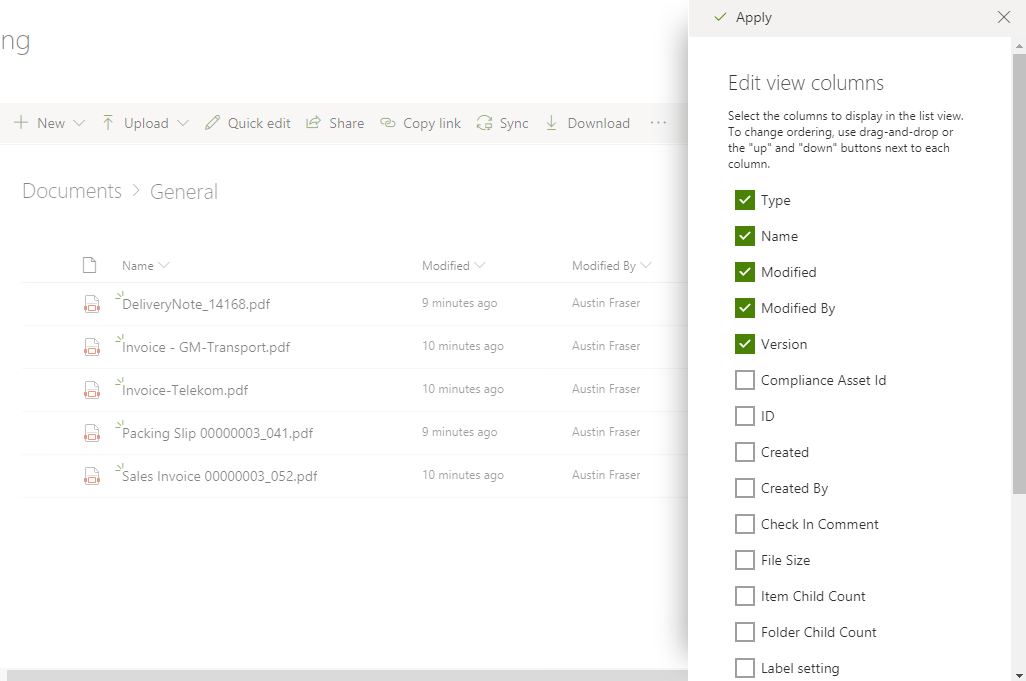Click the scroll up arrow of panel
1026x681 pixels.
coord(1019,46)
